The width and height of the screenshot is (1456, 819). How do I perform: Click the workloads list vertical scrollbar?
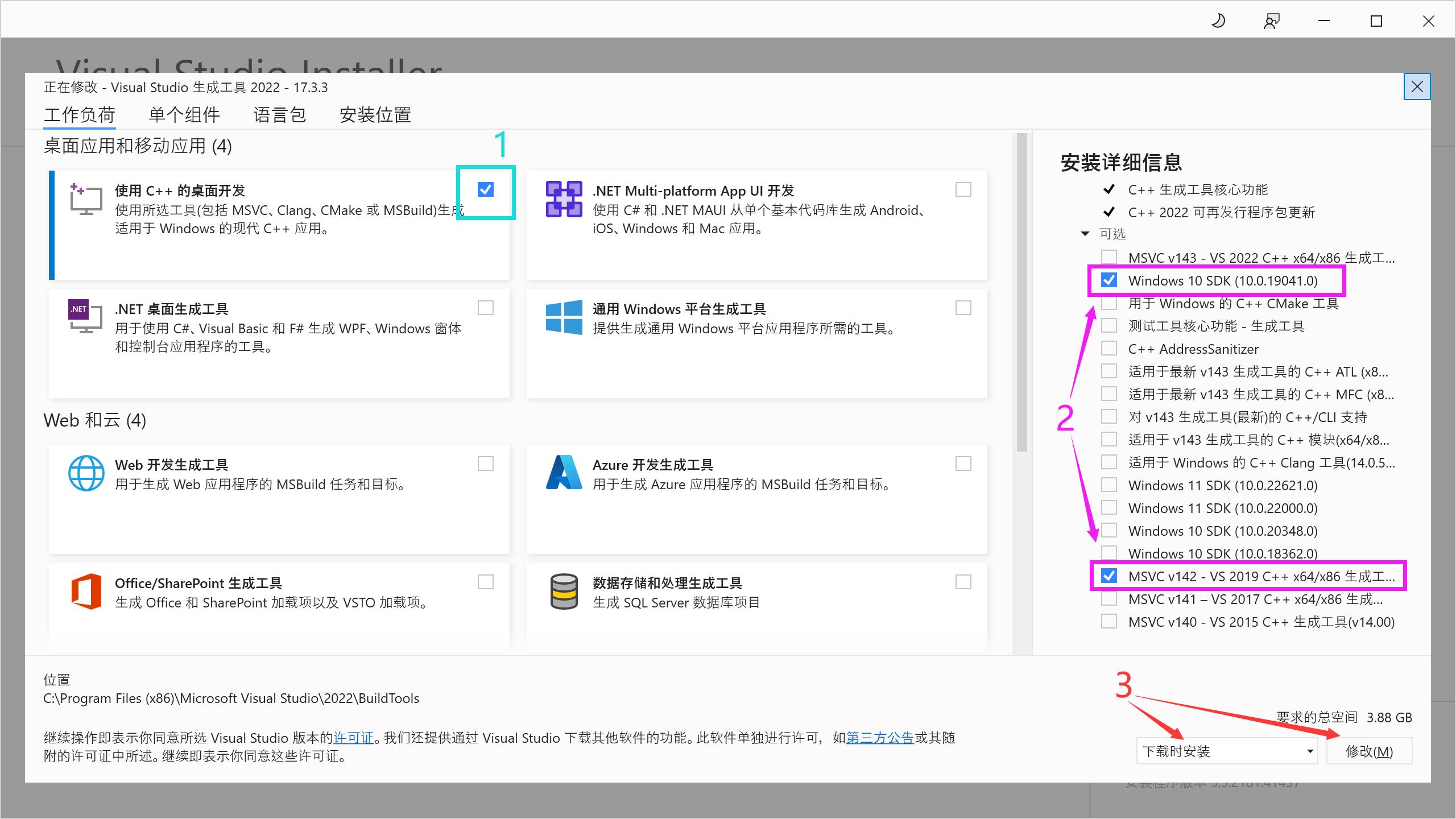[1022, 292]
